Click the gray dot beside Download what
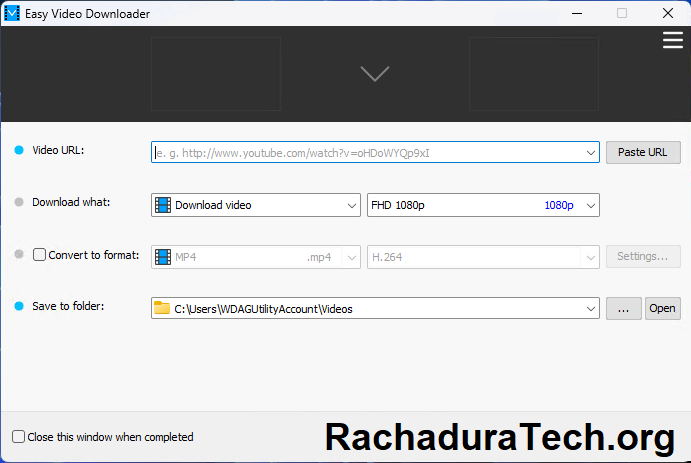The height and width of the screenshot is (463, 691). [x=19, y=202]
